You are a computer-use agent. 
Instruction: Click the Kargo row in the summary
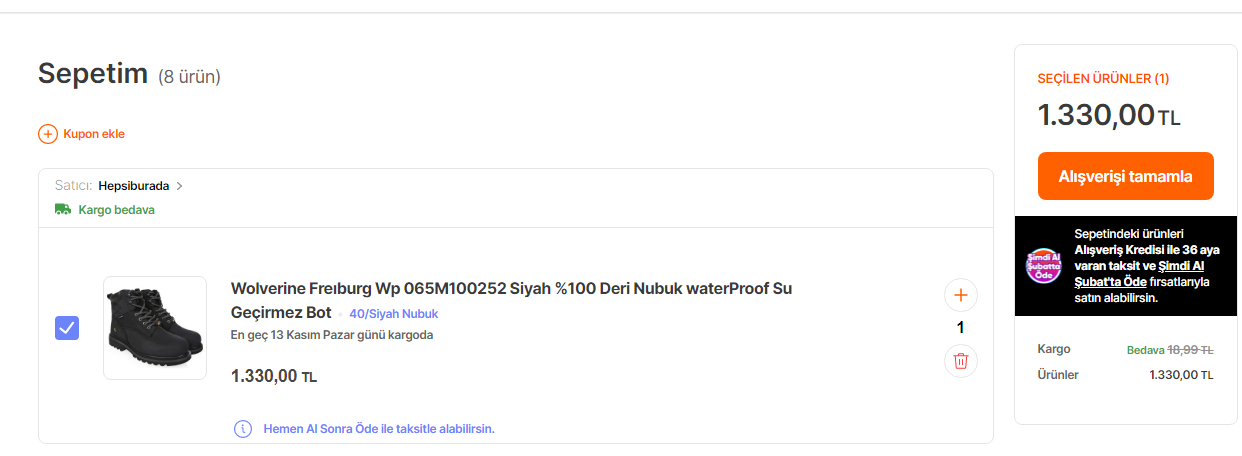[x=1126, y=350]
